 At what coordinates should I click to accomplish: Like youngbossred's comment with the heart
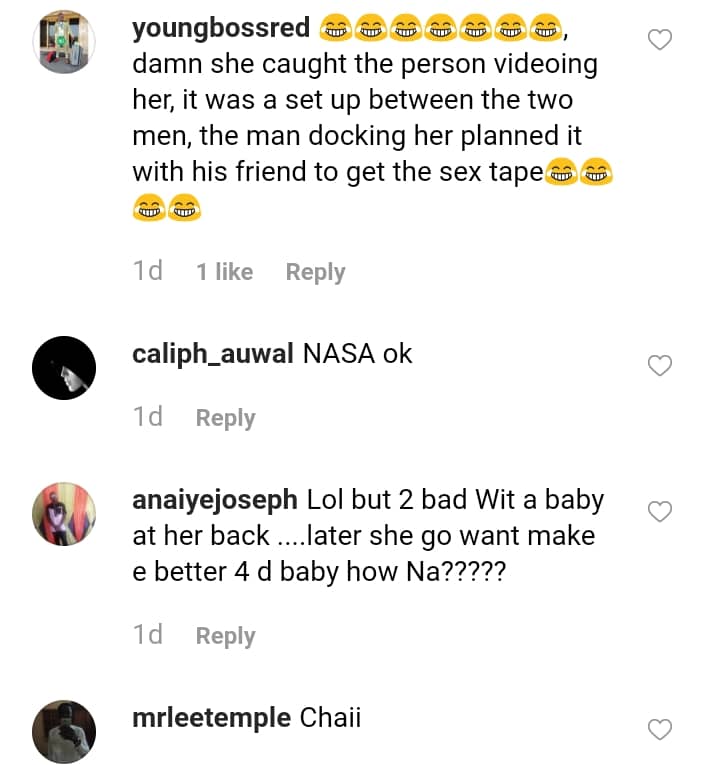tap(660, 40)
